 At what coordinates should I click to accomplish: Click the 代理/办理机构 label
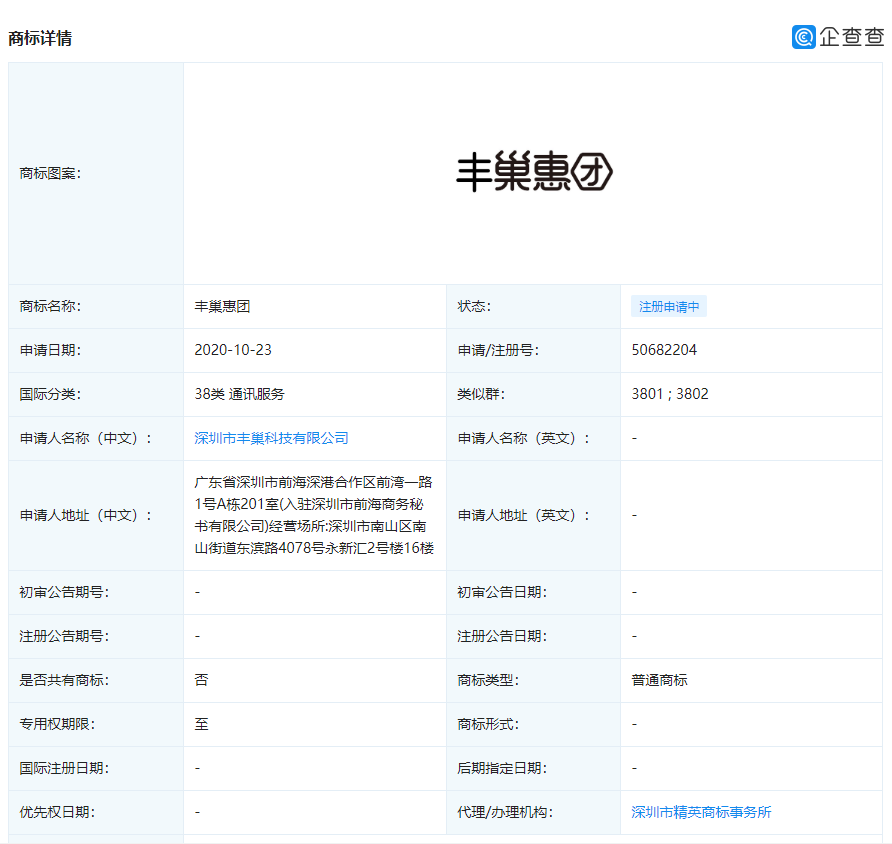[x=505, y=812]
